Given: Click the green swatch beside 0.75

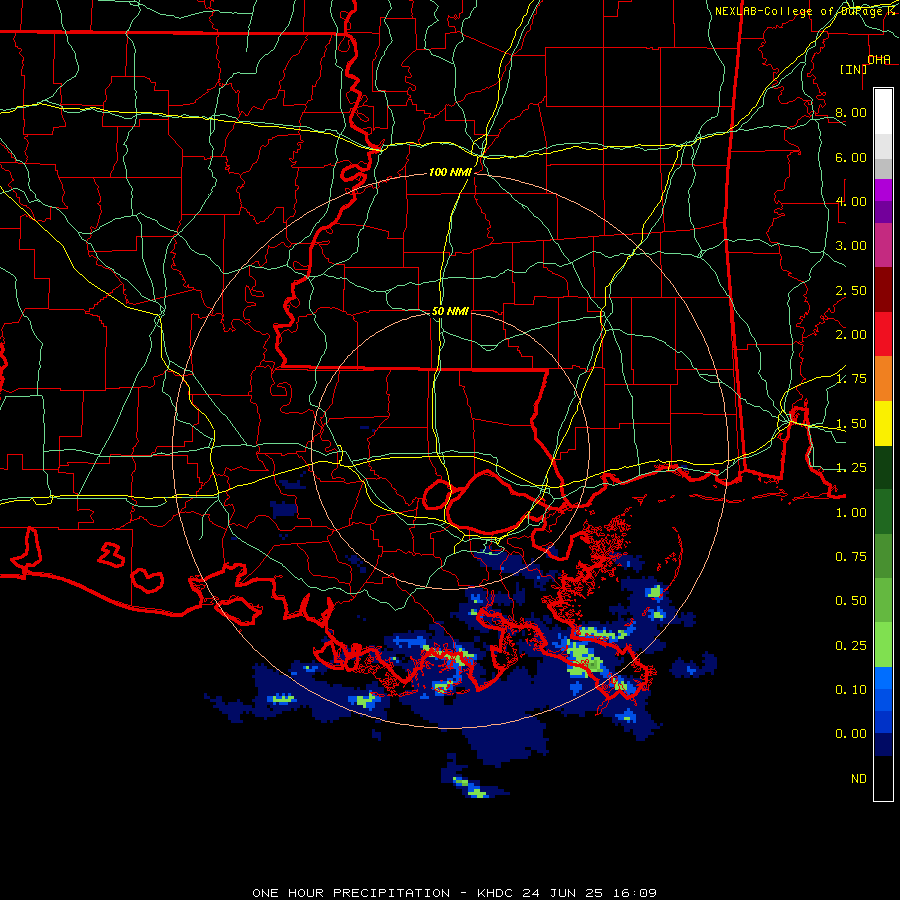Looking at the screenshot, I should (x=883, y=556).
